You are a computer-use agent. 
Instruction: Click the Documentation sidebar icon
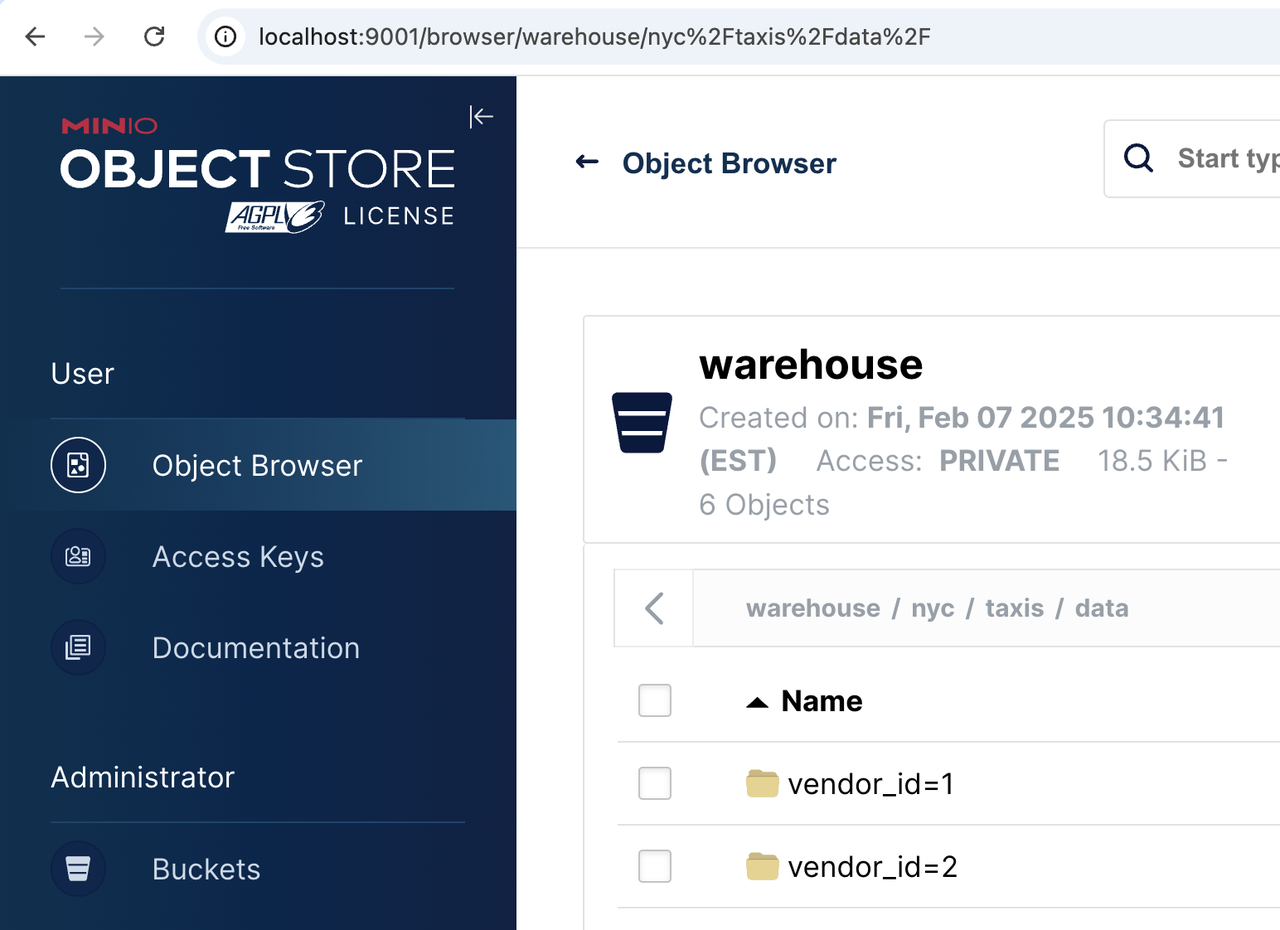[x=78, y=648]
